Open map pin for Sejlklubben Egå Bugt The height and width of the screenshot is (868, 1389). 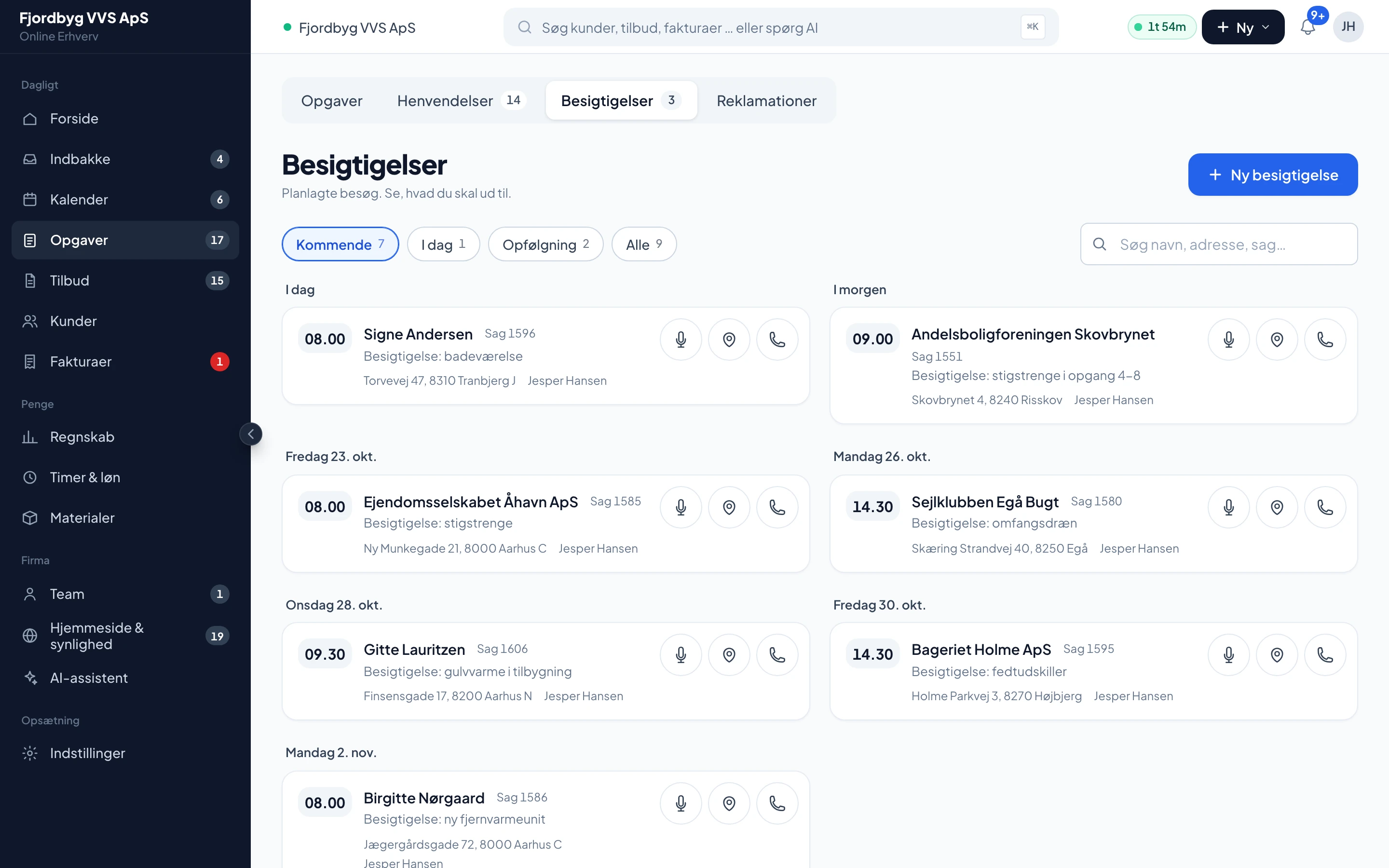(x=1277, y=507)
